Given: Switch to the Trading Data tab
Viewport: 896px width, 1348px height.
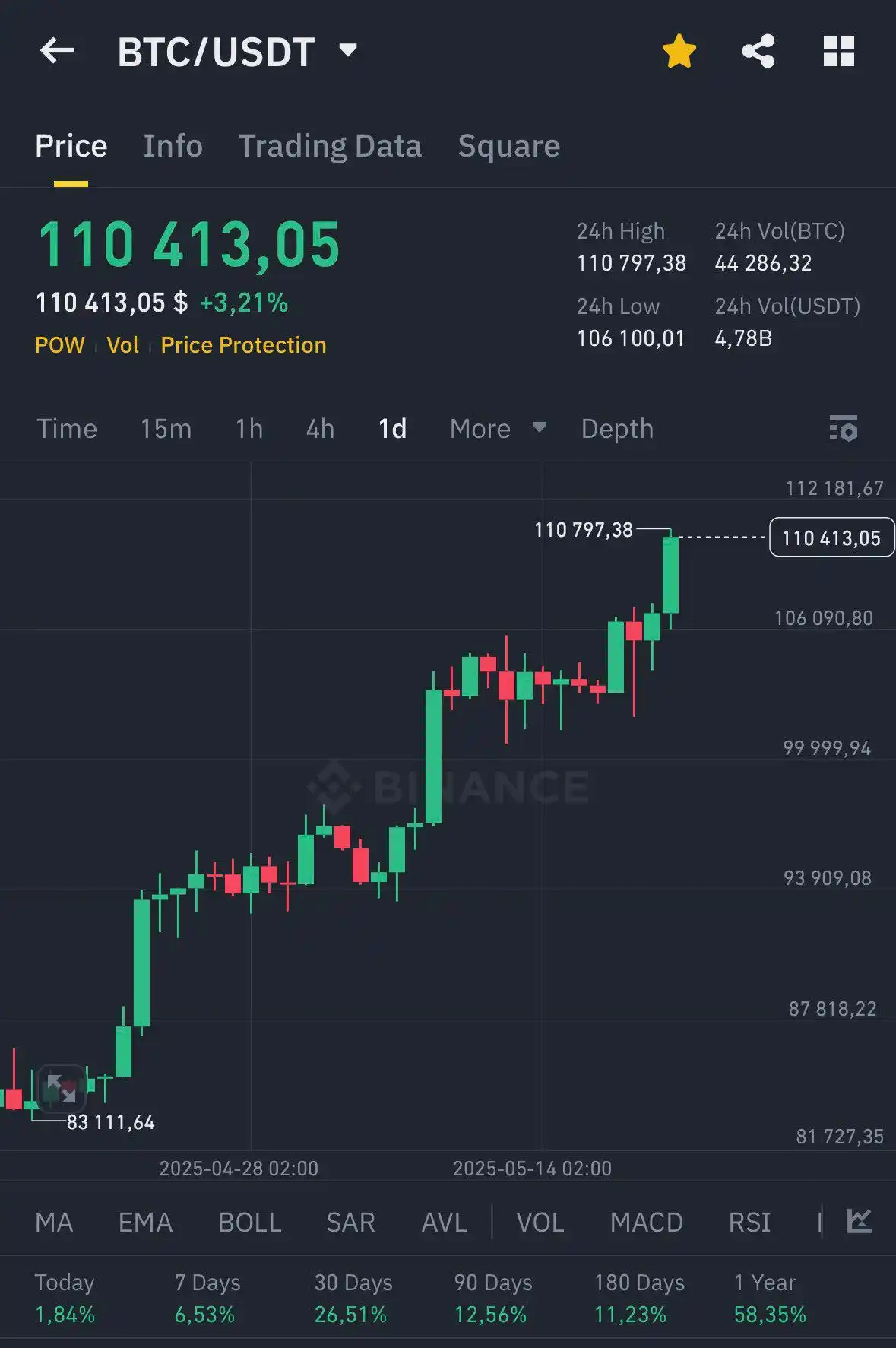Looking at the screenshot, I should (x=330, y=146).
